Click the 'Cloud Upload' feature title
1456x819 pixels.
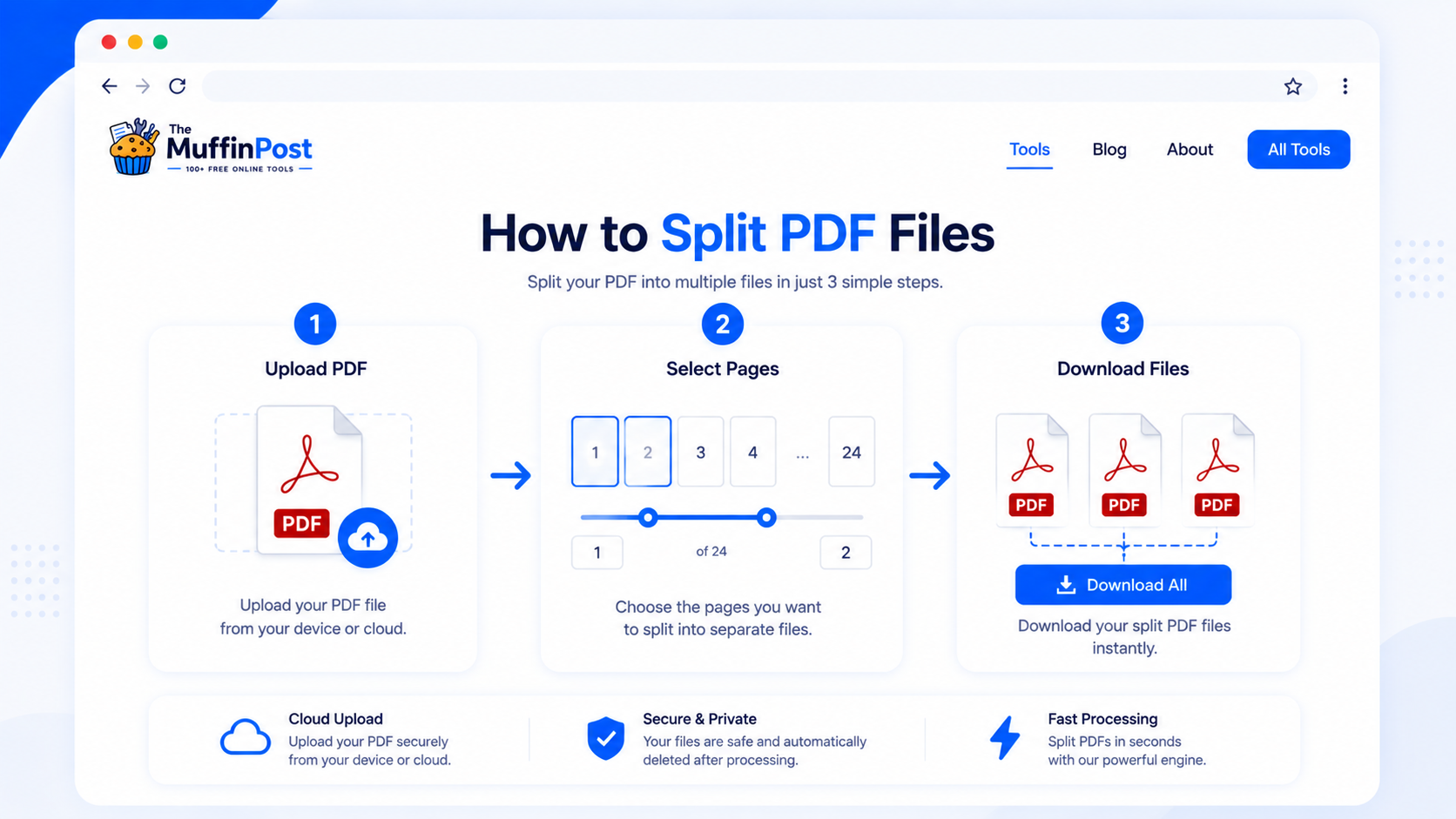(x=335, y=719)
